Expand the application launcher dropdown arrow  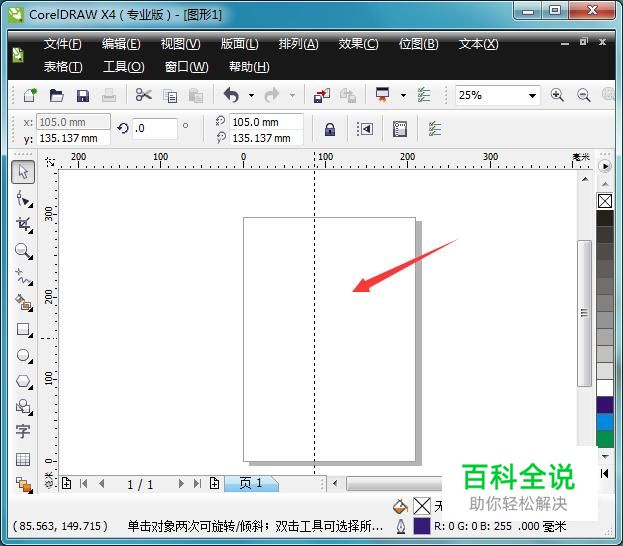[403, 95]
